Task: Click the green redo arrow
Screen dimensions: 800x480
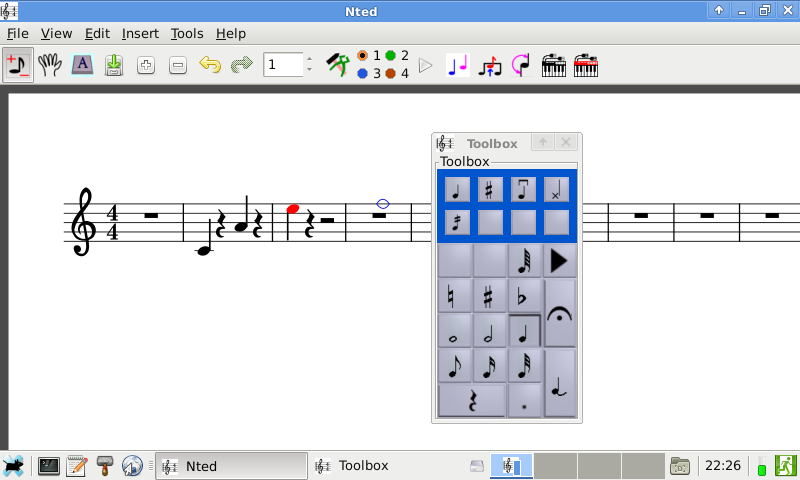Action: click(242, 65)
